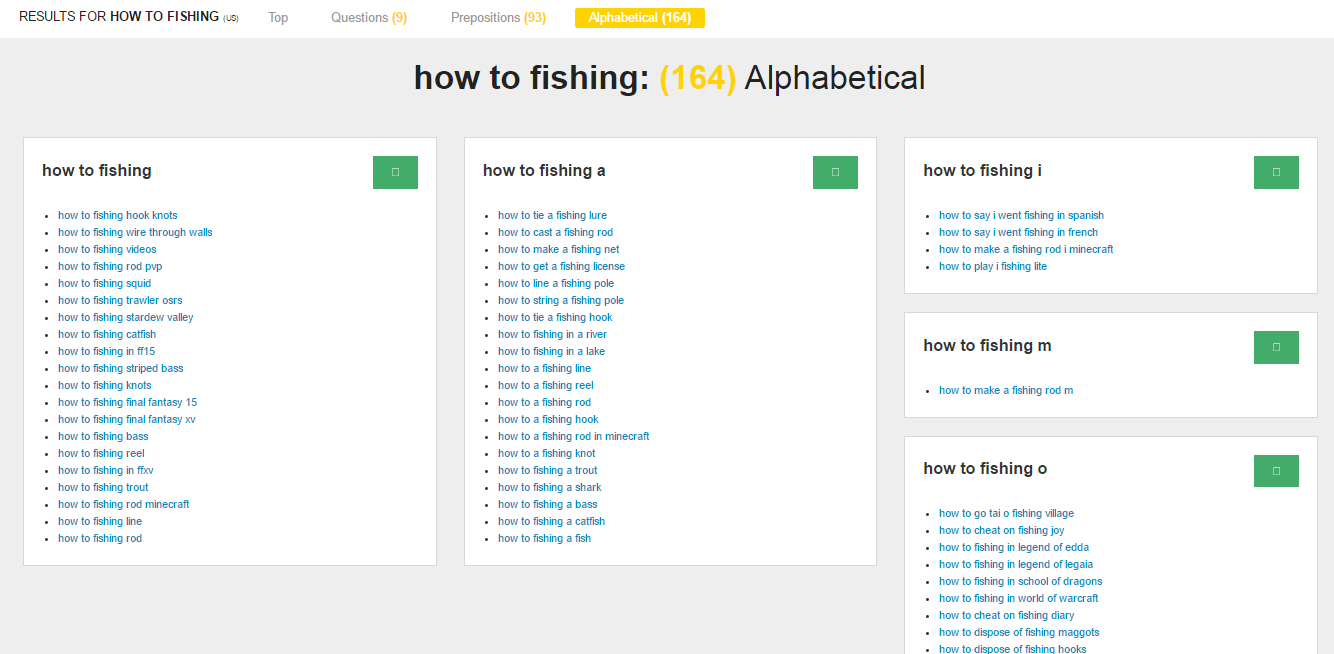Open 'how to fishing trawler osrs' link
1334x654 pixels.
[x=120, y=300]
